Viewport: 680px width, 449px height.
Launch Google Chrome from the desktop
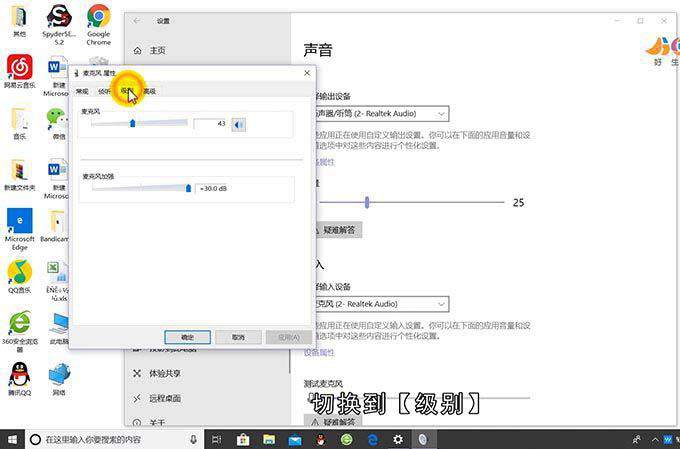98,25
